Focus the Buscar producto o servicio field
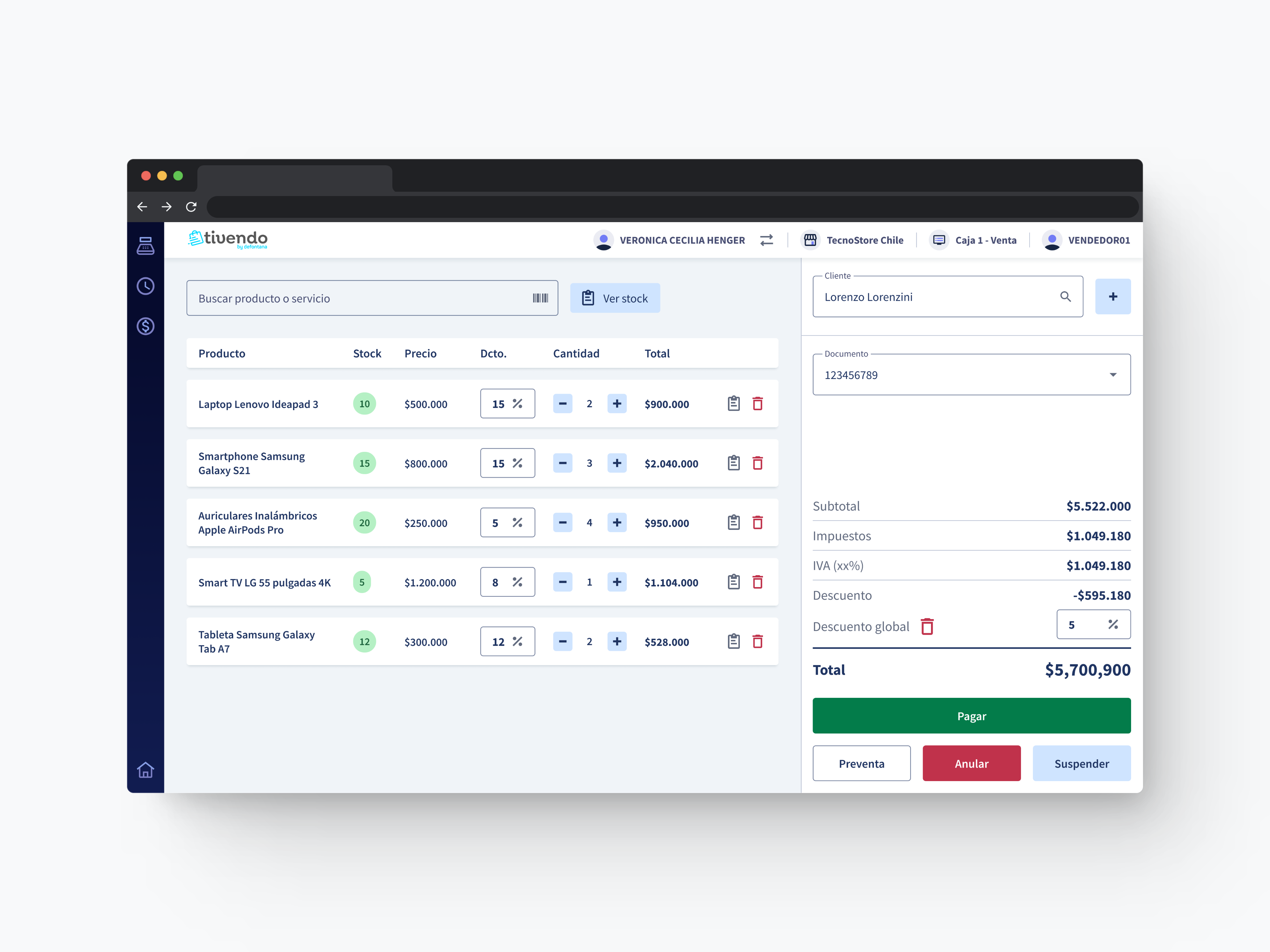Image resolution: width=1270 pixels, height=952 pixels. pyautogui.click(x=372, y=298)
